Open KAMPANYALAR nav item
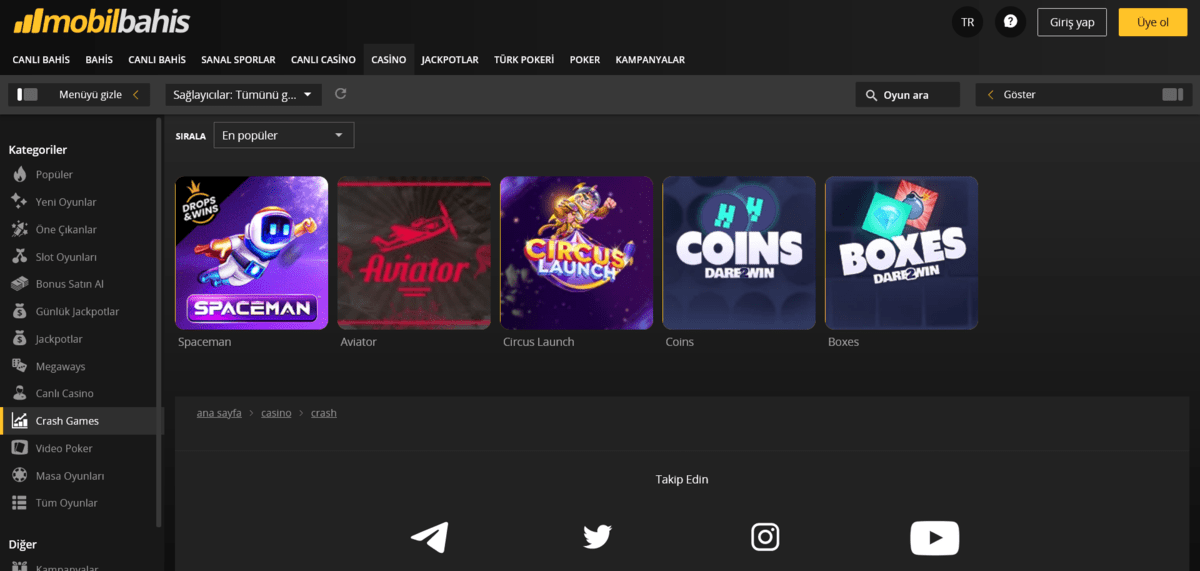 click(x=650, y=60)
